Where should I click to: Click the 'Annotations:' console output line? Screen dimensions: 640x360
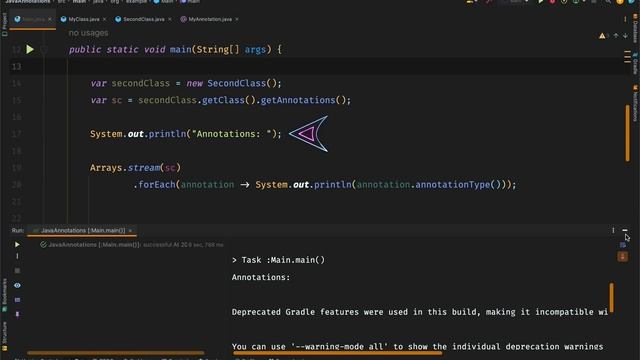click(261, 278)
